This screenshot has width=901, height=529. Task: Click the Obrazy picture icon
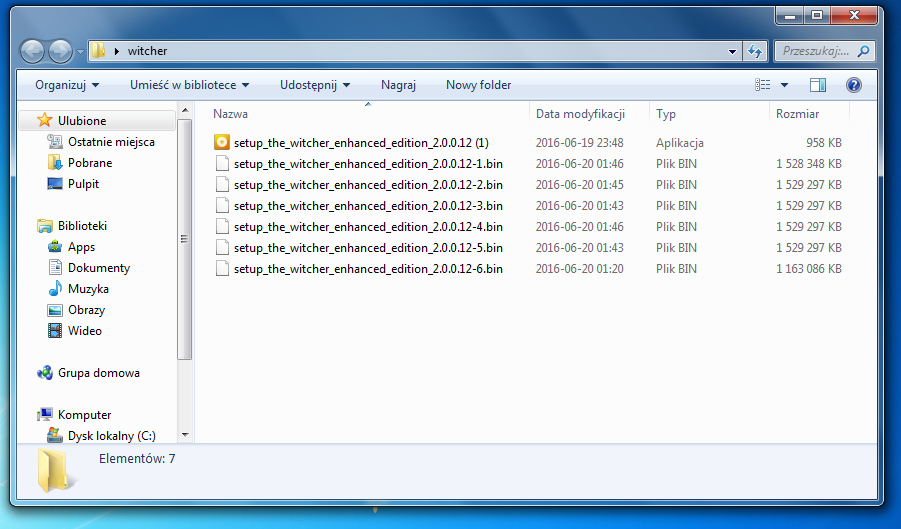click(55, 310)
